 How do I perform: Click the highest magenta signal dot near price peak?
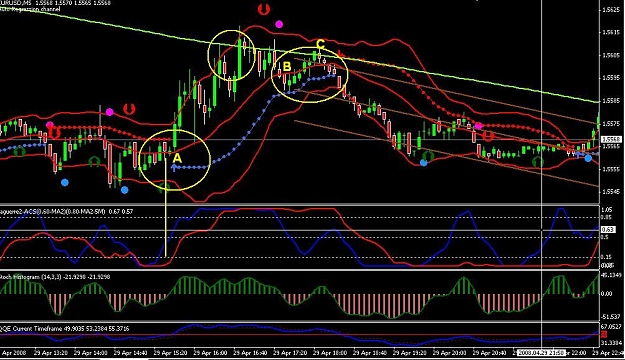(279, 24)
